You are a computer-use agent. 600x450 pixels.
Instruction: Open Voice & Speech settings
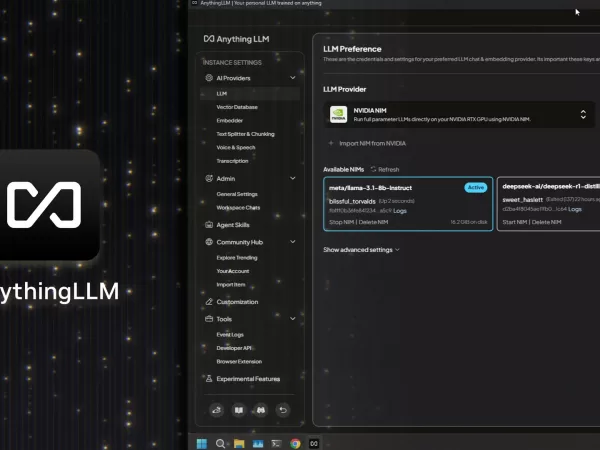(236, 147)
